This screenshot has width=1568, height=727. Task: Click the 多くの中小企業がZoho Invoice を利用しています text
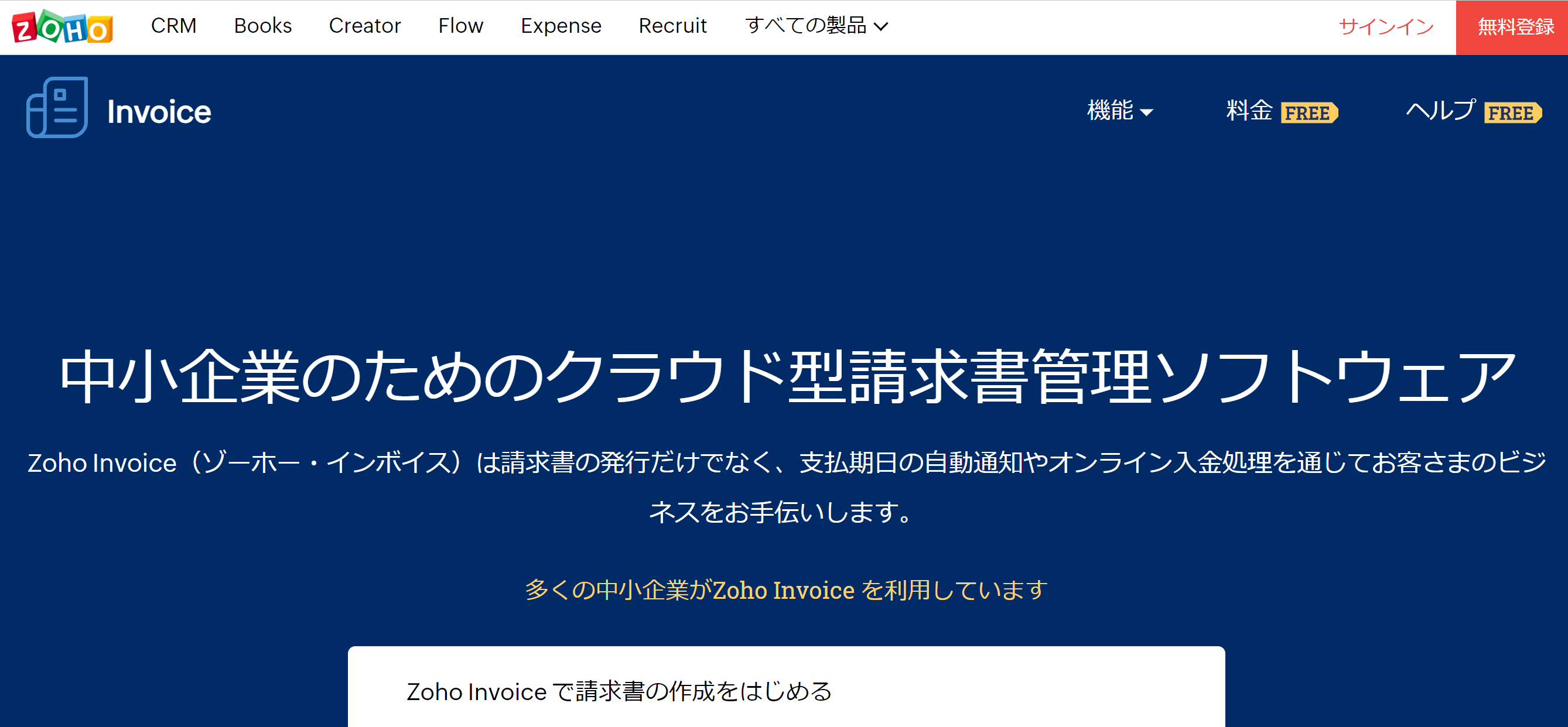[x=787, y=590]
